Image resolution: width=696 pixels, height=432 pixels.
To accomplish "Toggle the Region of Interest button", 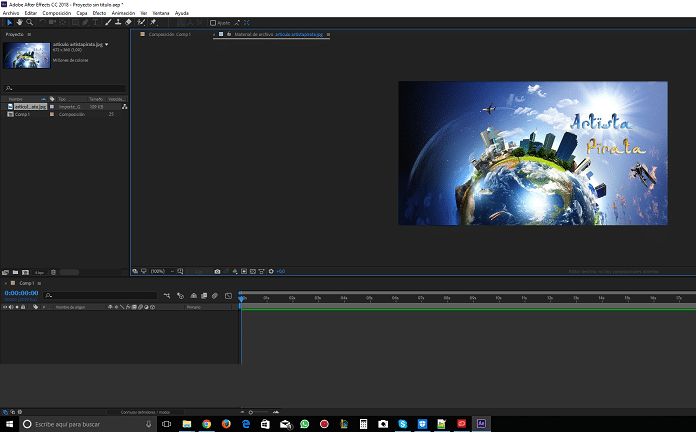I will (x=244, y=271).
